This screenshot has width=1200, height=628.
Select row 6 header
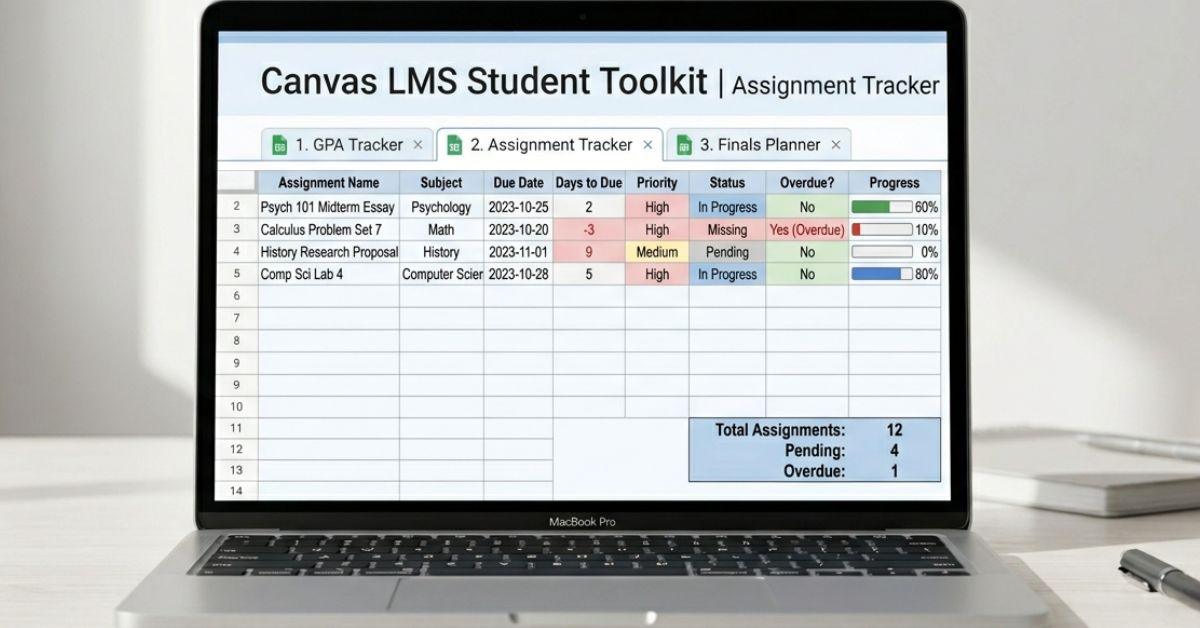tap(237, 296)
